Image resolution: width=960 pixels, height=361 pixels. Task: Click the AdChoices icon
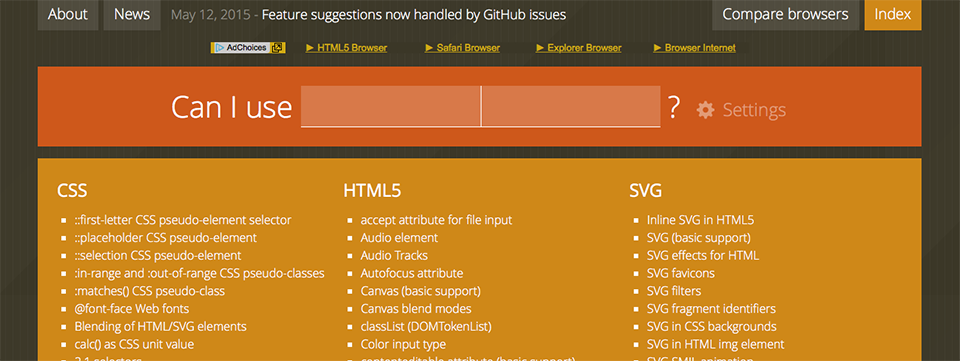pyautogui.click(x=248, y=48)
